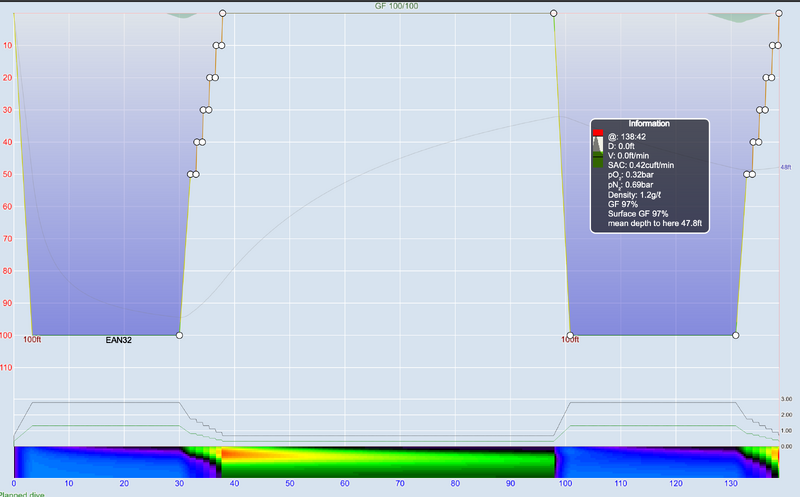
Task: Click the 2.00 pressure scale label
Action: click(786, 415)
